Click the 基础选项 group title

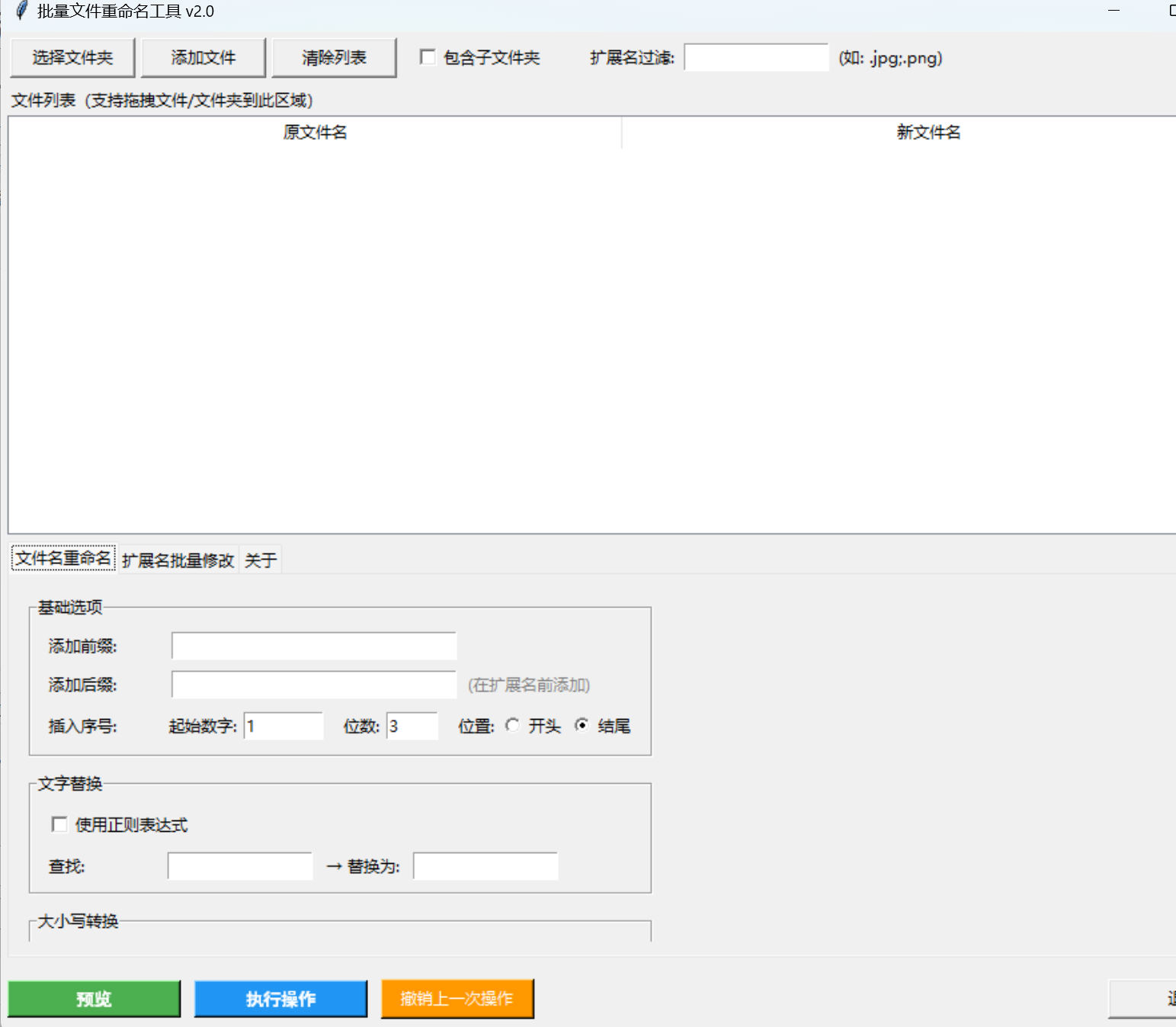(x=70, y=607)
